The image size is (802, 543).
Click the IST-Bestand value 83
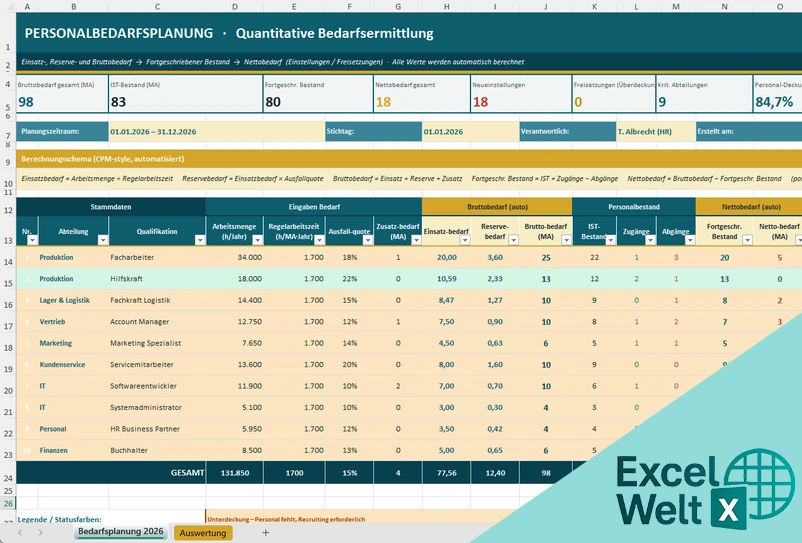(x=118, y=102)
